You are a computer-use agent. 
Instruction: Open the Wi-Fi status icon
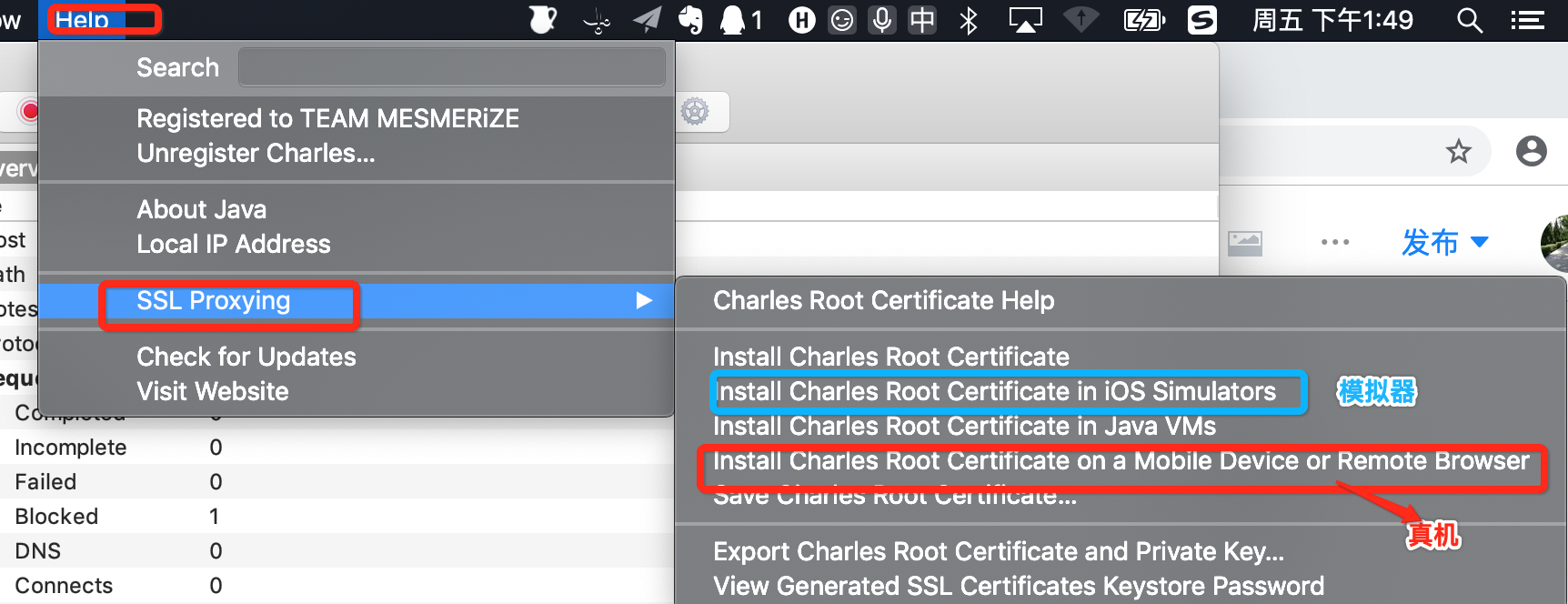(x=1081, y=20)
